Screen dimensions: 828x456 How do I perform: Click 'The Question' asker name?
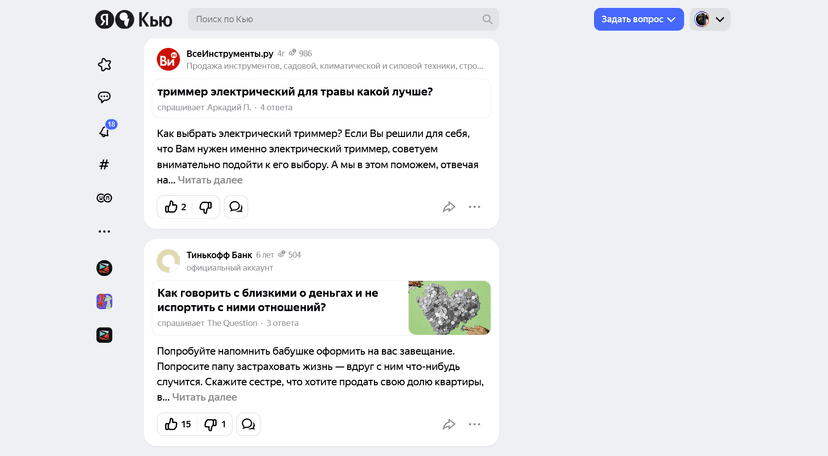pyautogui.click(x=232, y=323)
